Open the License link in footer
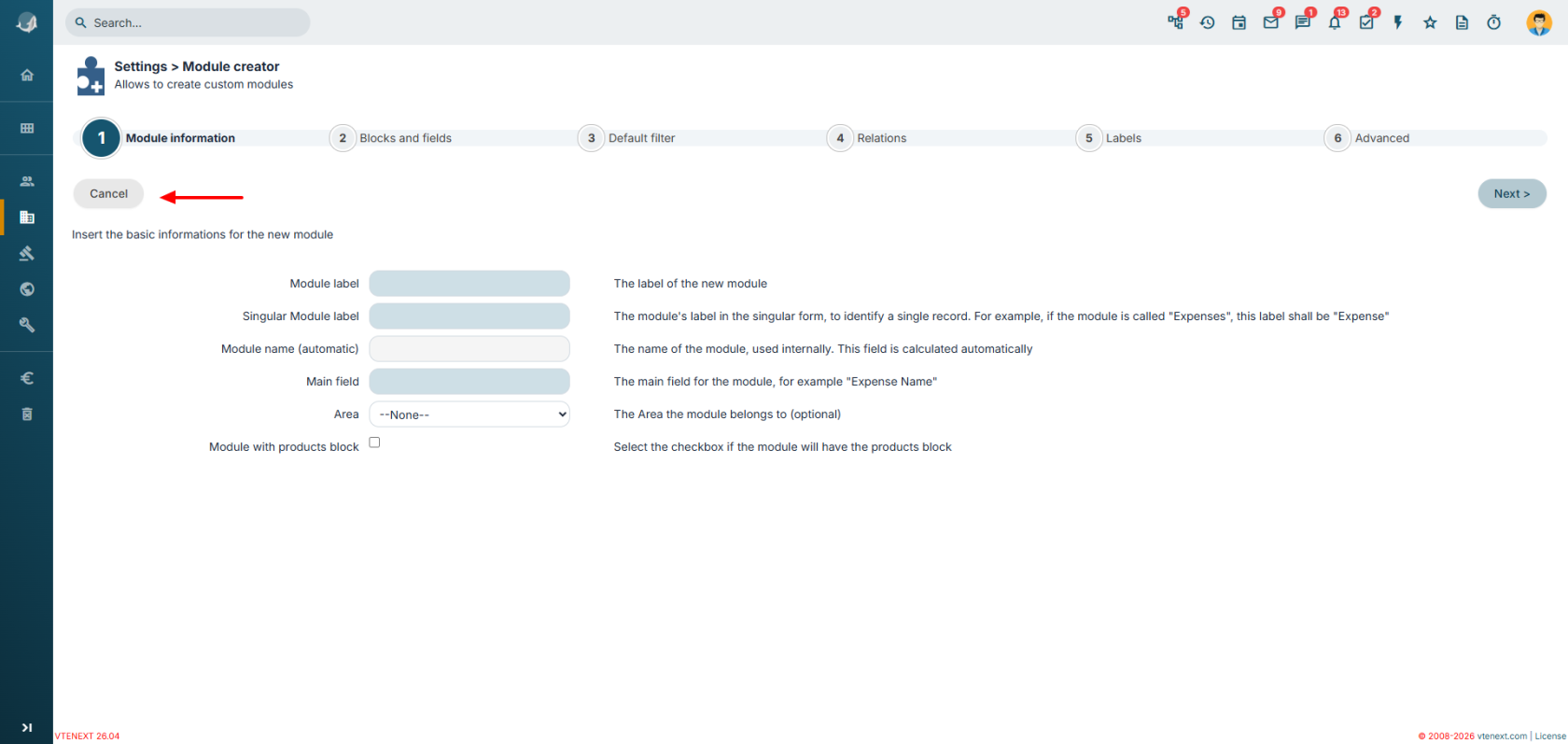1568x744 pixels. 1550,737
